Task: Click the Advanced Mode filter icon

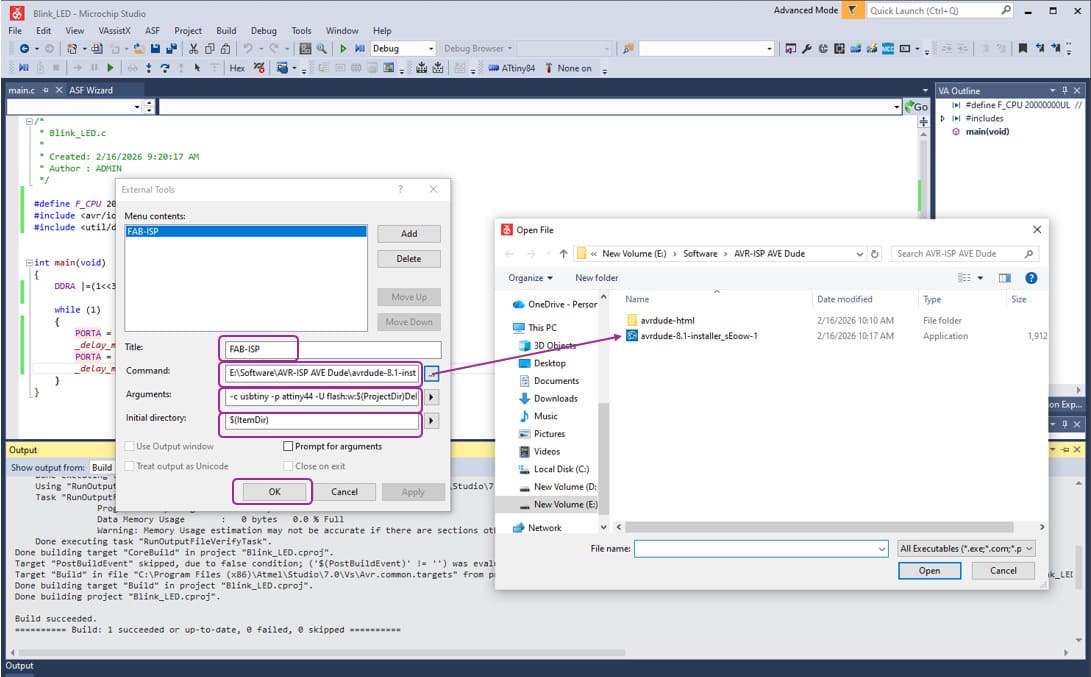Action: (852, 10)
